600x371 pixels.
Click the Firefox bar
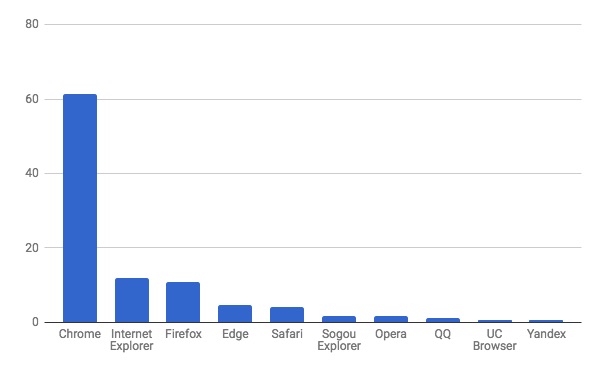tap(183, 302)
